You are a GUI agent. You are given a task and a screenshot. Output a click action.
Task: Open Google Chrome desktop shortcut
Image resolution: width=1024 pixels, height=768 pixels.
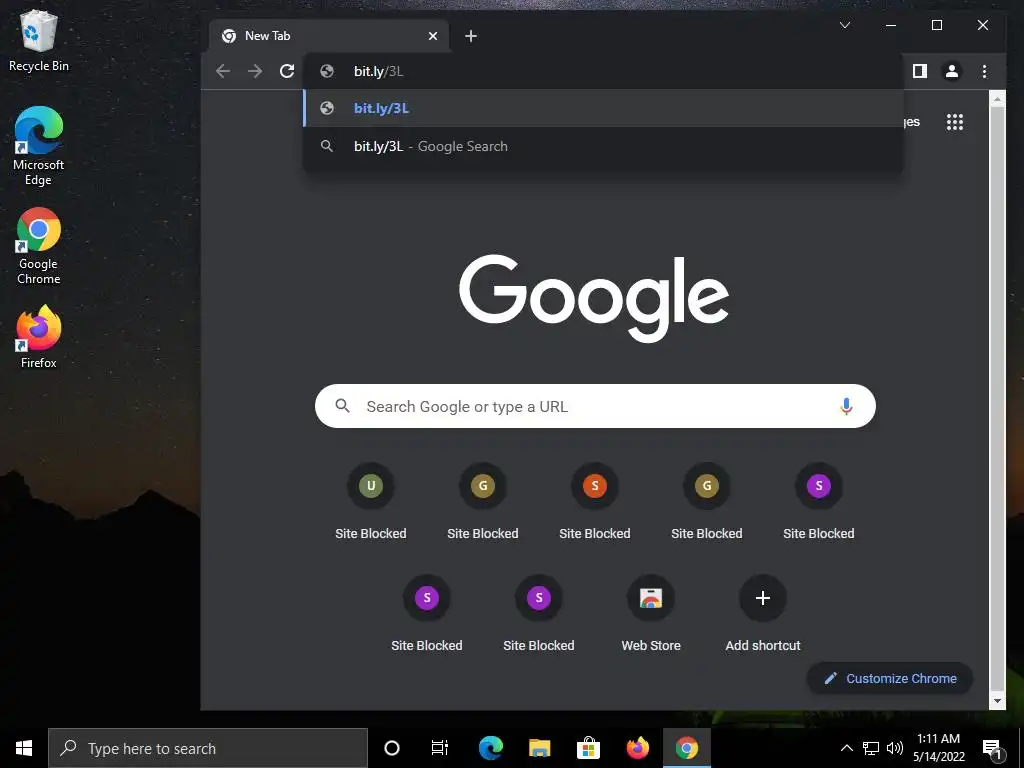coord(39,246)
